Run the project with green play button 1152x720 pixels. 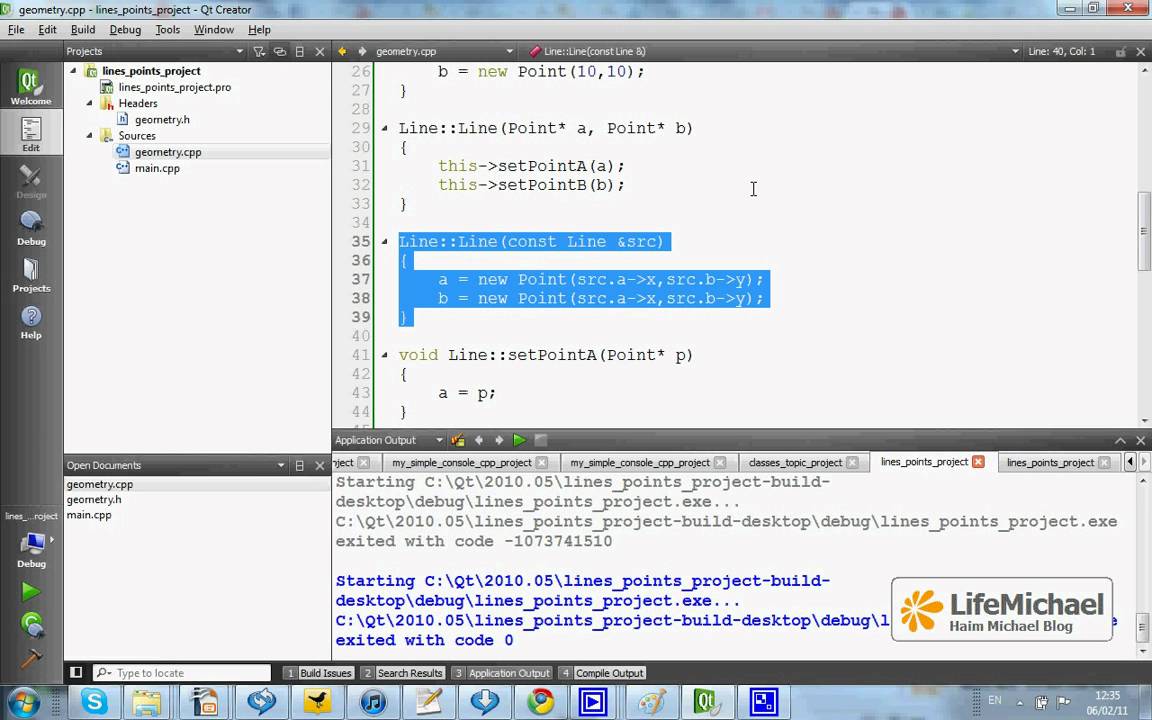click(x=31, y=591)
